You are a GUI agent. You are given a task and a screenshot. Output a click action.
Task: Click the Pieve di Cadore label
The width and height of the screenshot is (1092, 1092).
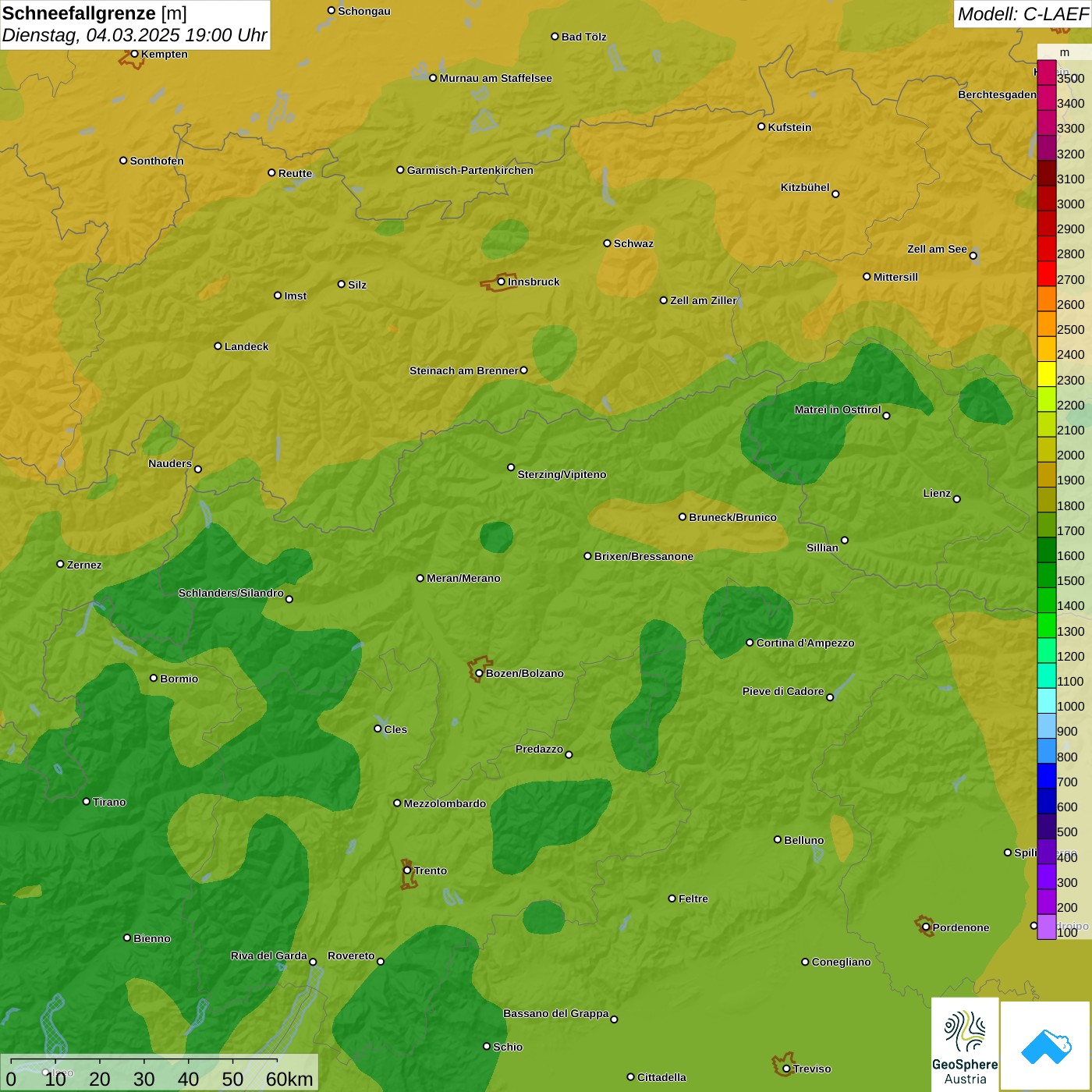(783, 691)
